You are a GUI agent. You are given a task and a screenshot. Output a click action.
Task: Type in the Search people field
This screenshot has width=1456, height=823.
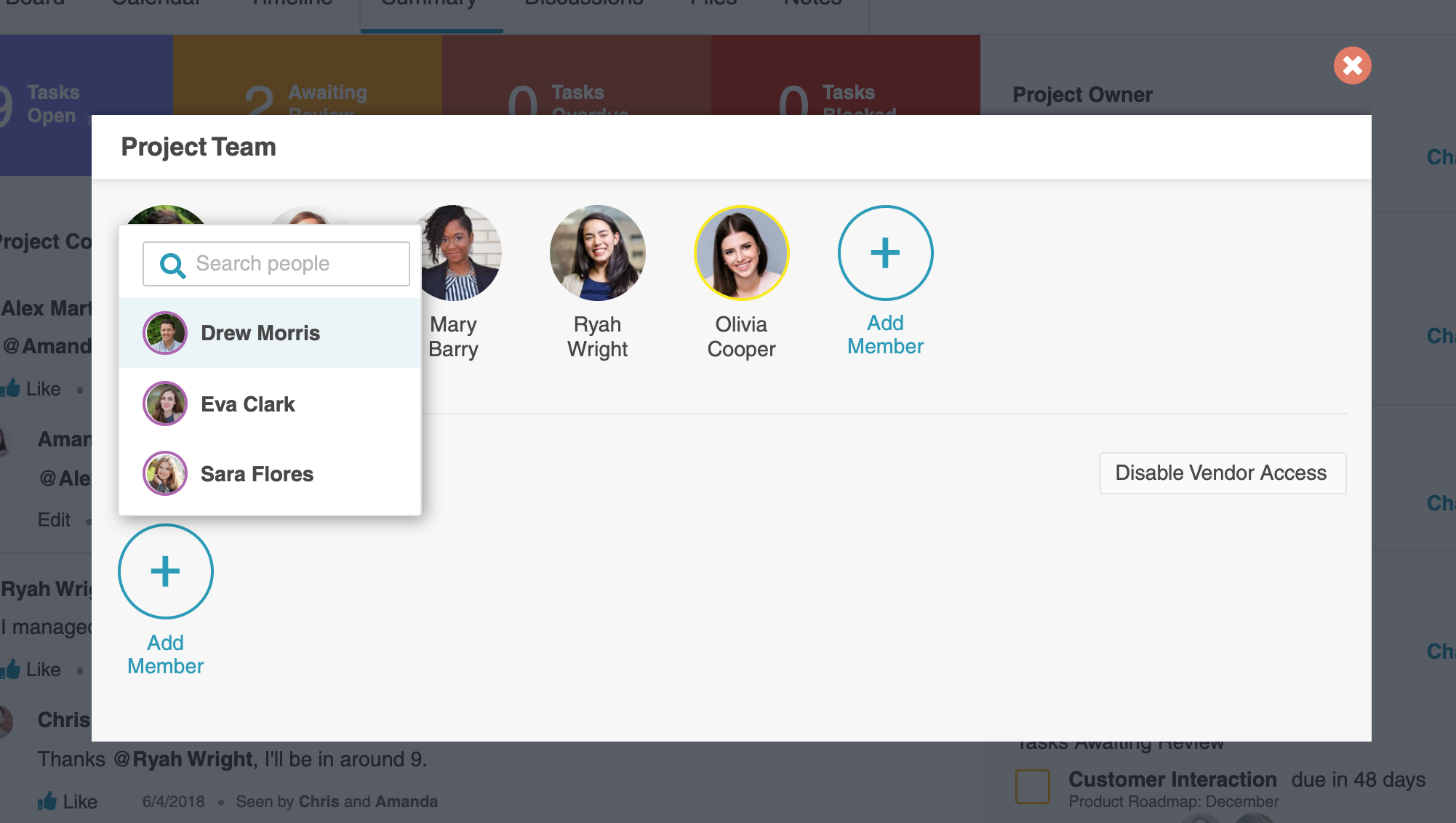[291, 264]
